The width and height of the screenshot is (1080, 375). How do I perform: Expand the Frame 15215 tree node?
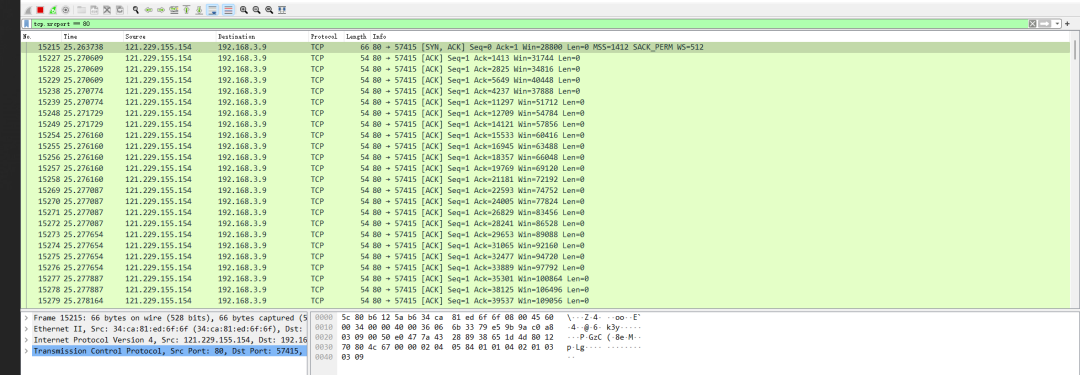pos(26,318)
